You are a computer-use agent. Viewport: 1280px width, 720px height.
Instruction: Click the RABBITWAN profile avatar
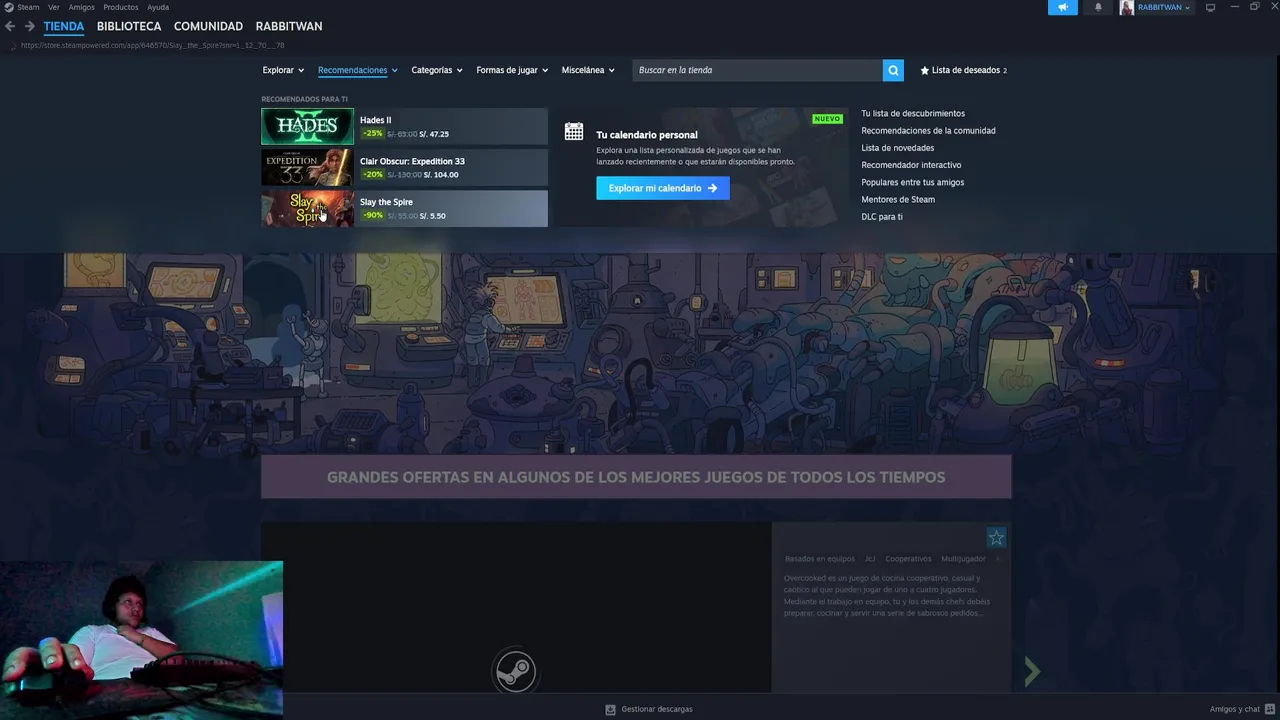pyautogui.click(x=1127, y=7)
